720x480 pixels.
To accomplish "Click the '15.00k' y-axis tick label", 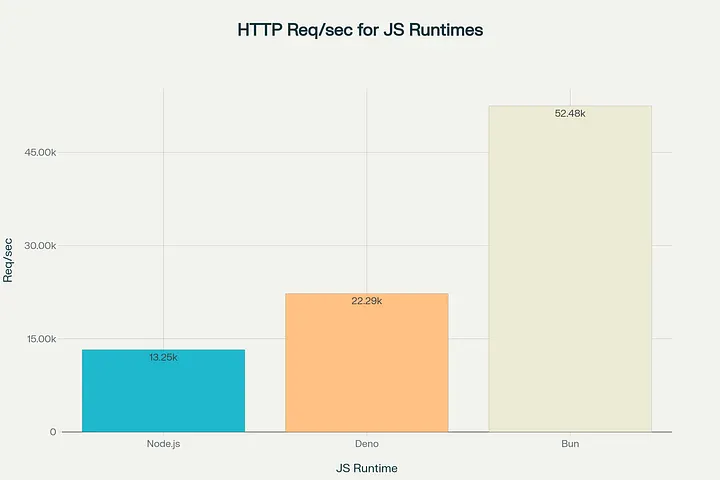I will tap(41, 339).
